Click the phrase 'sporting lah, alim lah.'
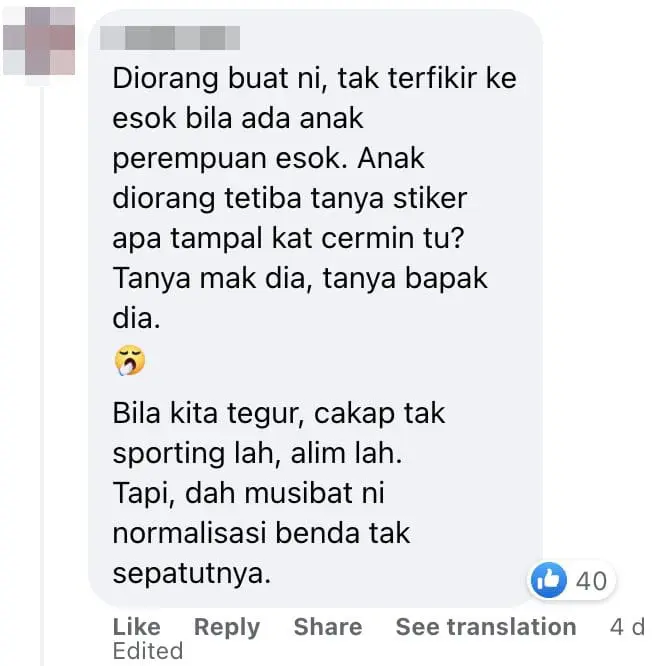Screen dimensions: 670x666 [257, 453]
